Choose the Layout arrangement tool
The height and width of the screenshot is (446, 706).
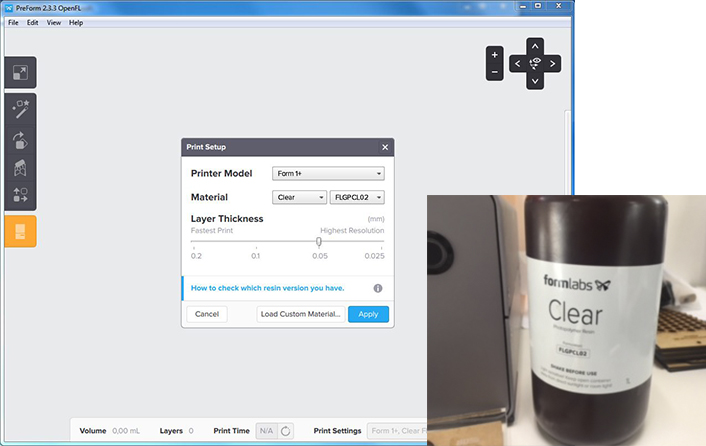(x=20, y=195)
